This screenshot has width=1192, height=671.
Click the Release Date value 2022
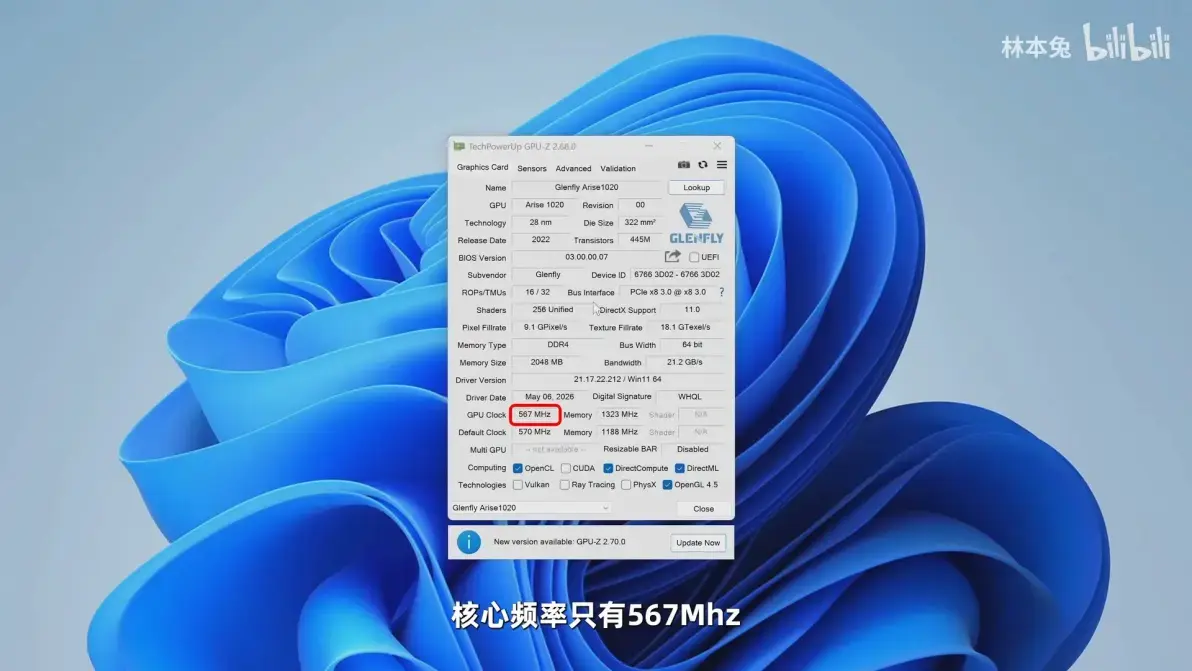pos(541,239)
